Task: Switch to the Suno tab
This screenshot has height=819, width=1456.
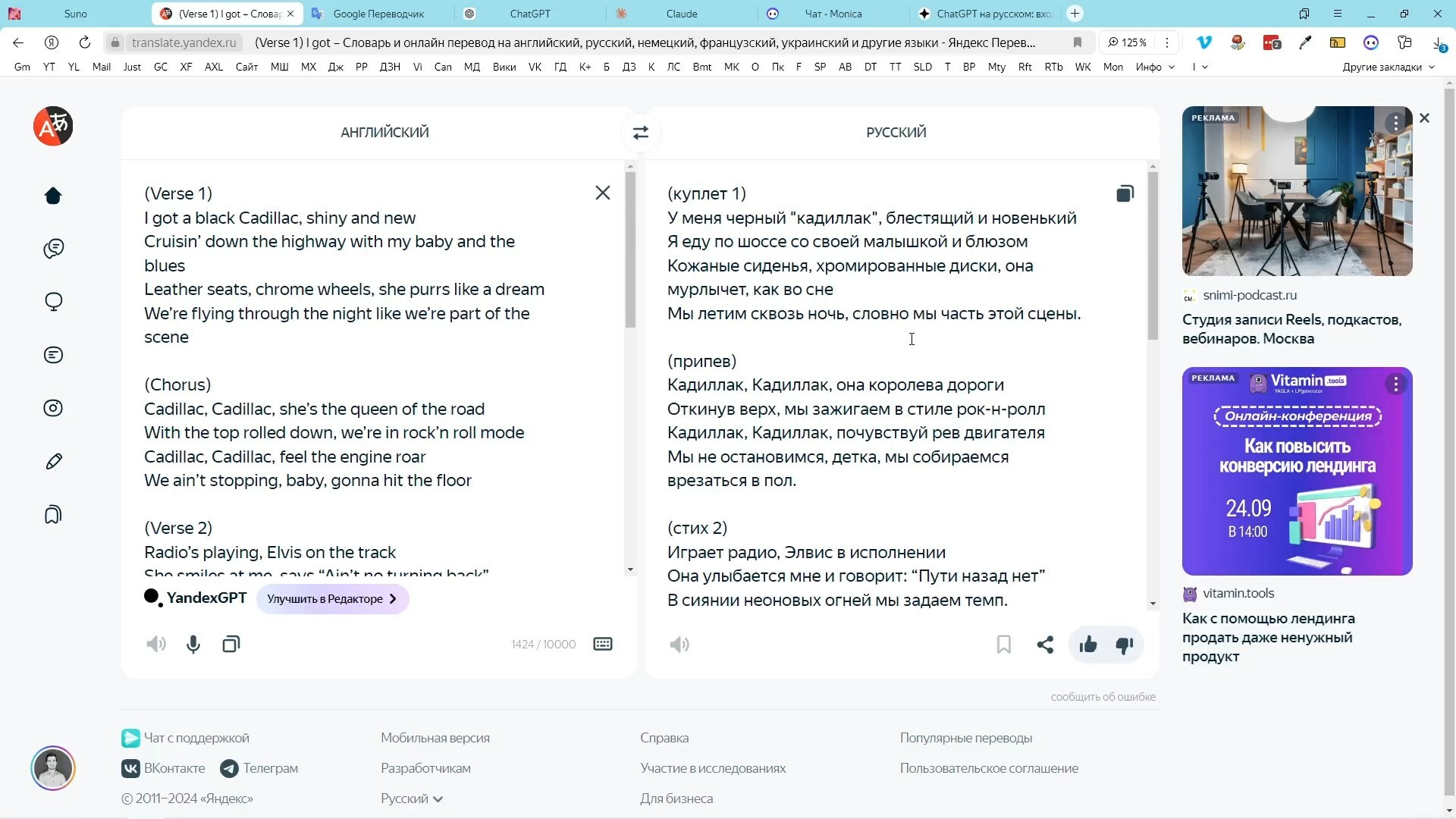Action: tap(75, 14)
